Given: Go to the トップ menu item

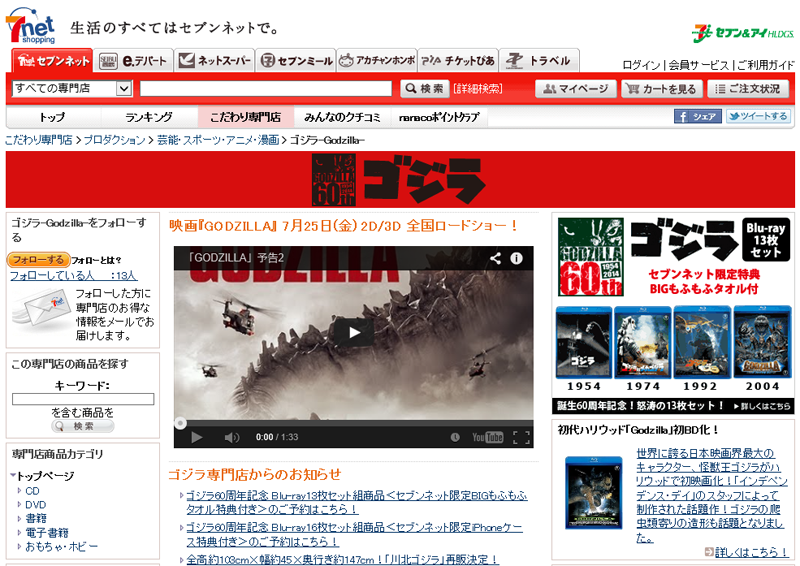Looking at the screenshot, I should [53, 117].
